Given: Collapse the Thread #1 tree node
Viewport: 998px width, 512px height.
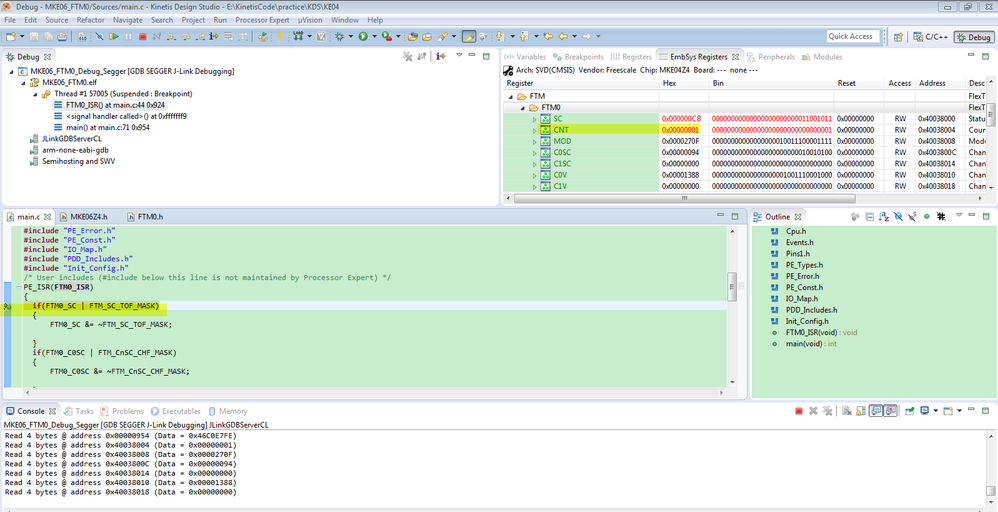Looking at the screenshot, I should click(x=35, y=94).
